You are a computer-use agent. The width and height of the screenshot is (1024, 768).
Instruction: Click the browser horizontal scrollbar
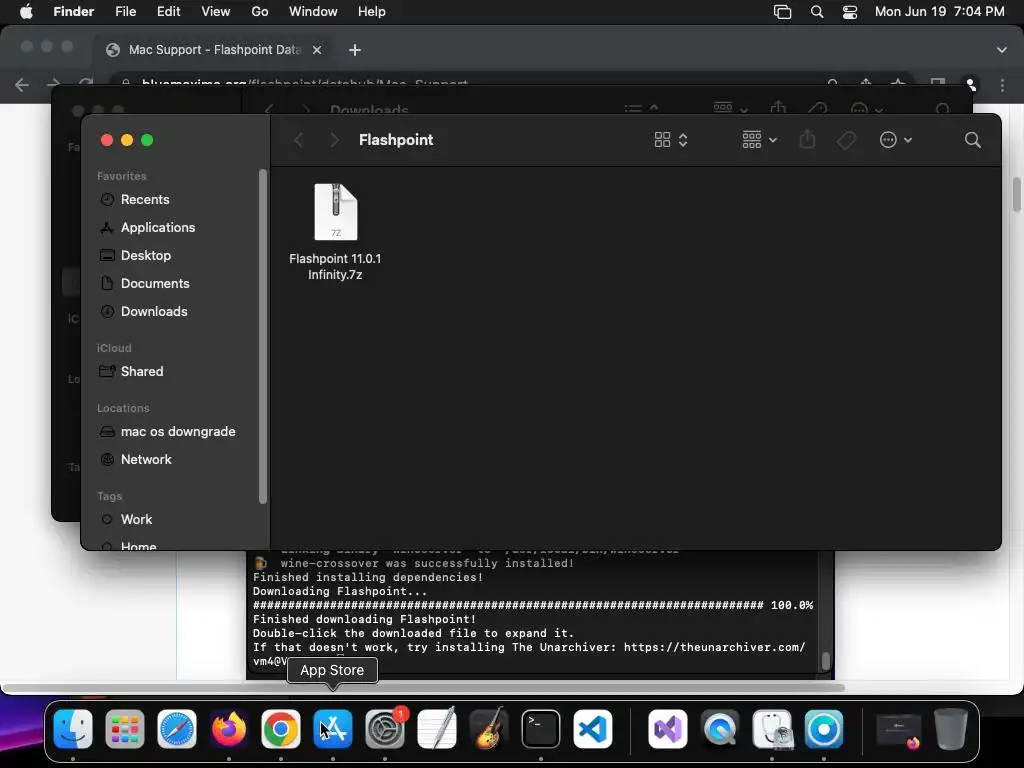(423, 688)
